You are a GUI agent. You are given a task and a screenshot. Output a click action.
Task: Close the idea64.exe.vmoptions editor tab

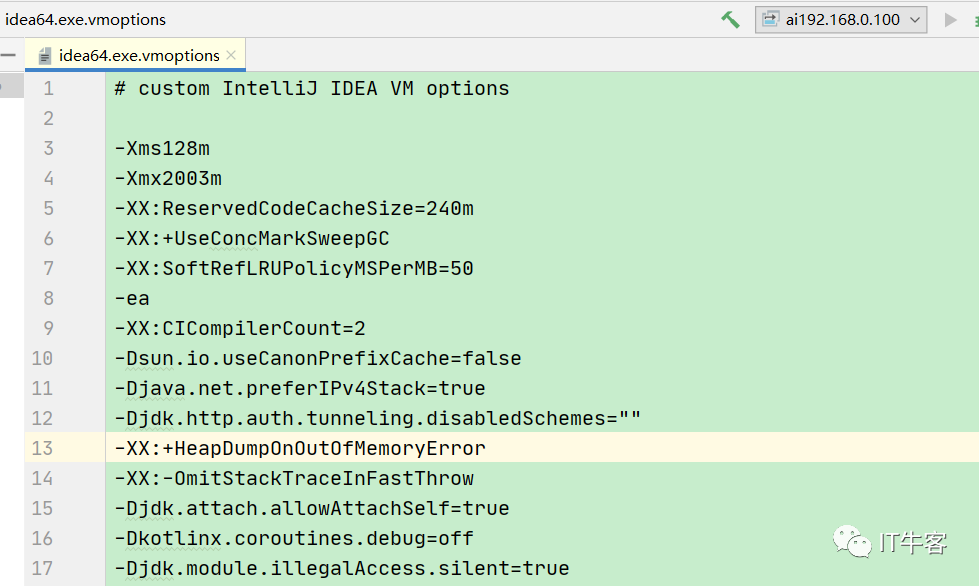pyautogui.click(x=232, y=55)
